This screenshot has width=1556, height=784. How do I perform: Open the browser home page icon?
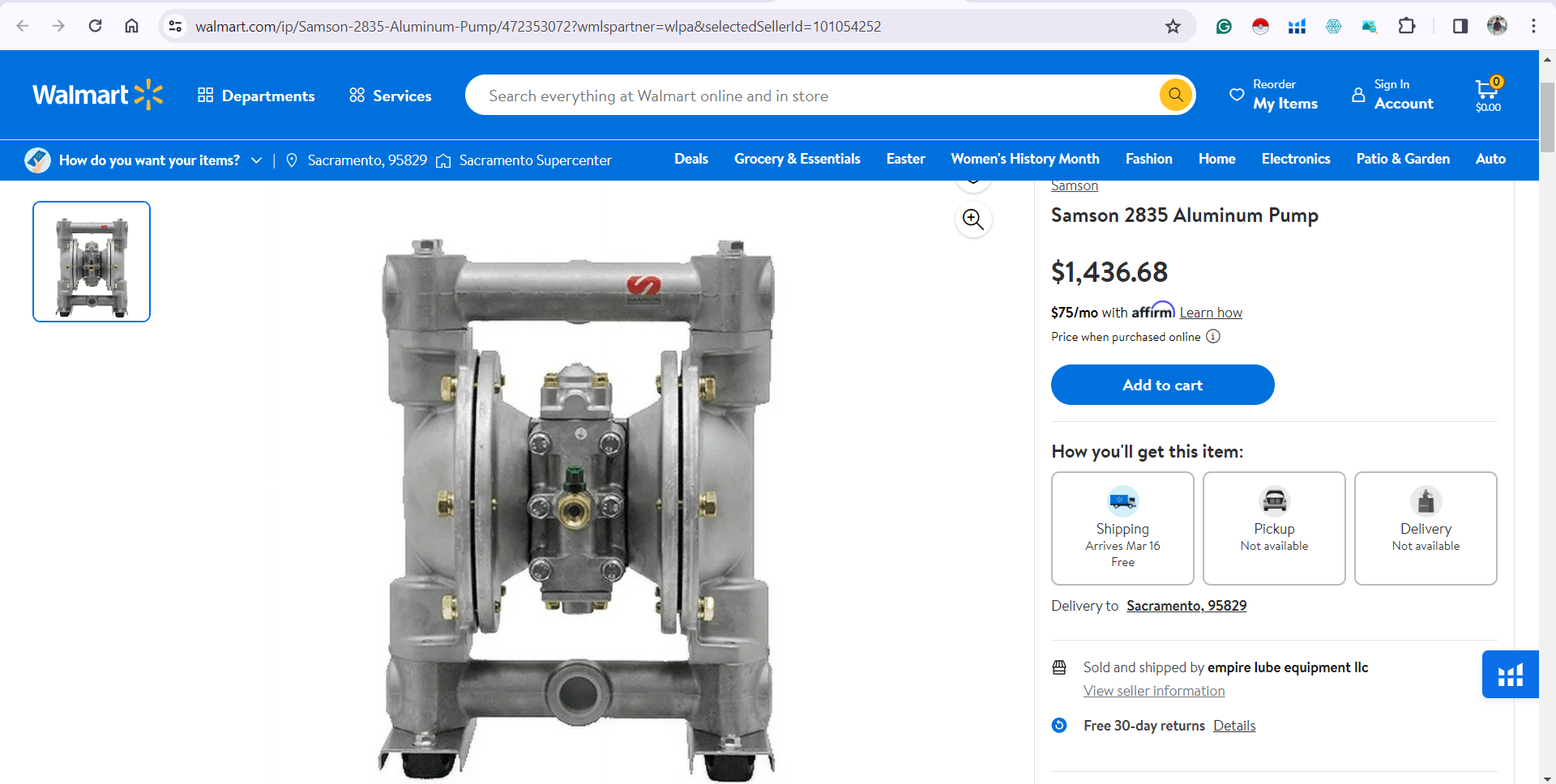(131, 26)
